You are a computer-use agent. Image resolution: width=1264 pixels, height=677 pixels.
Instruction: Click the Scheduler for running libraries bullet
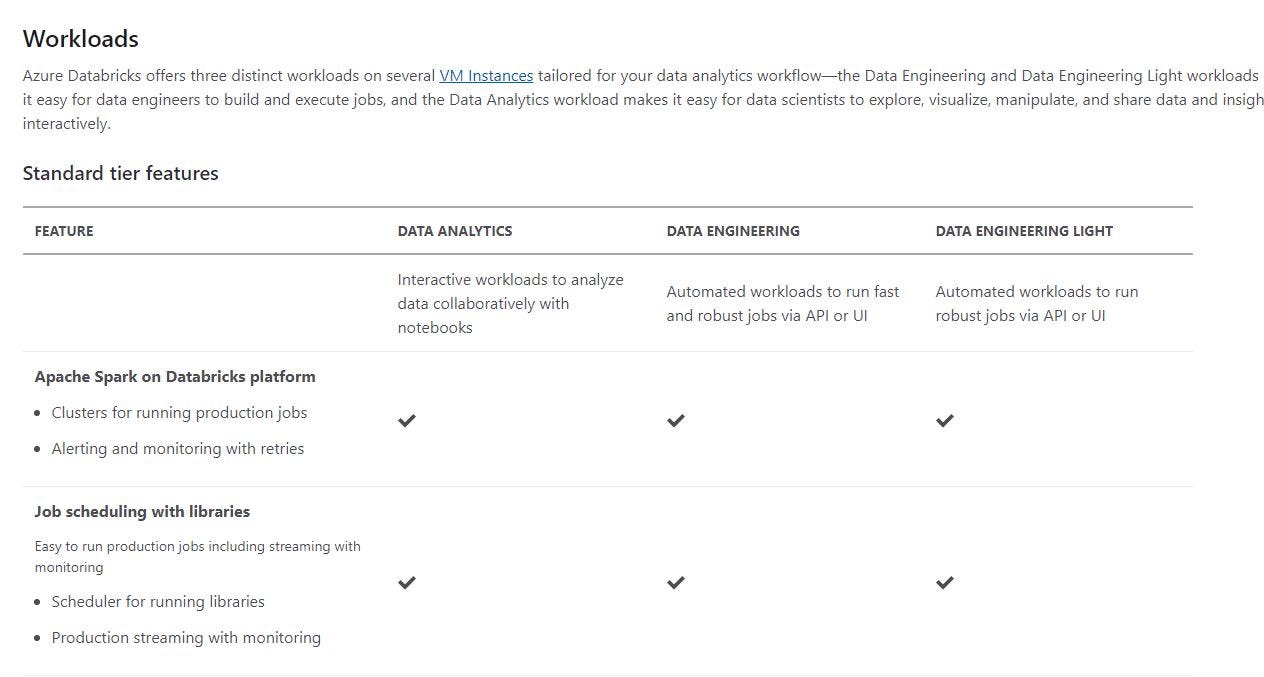coord(158,602)
